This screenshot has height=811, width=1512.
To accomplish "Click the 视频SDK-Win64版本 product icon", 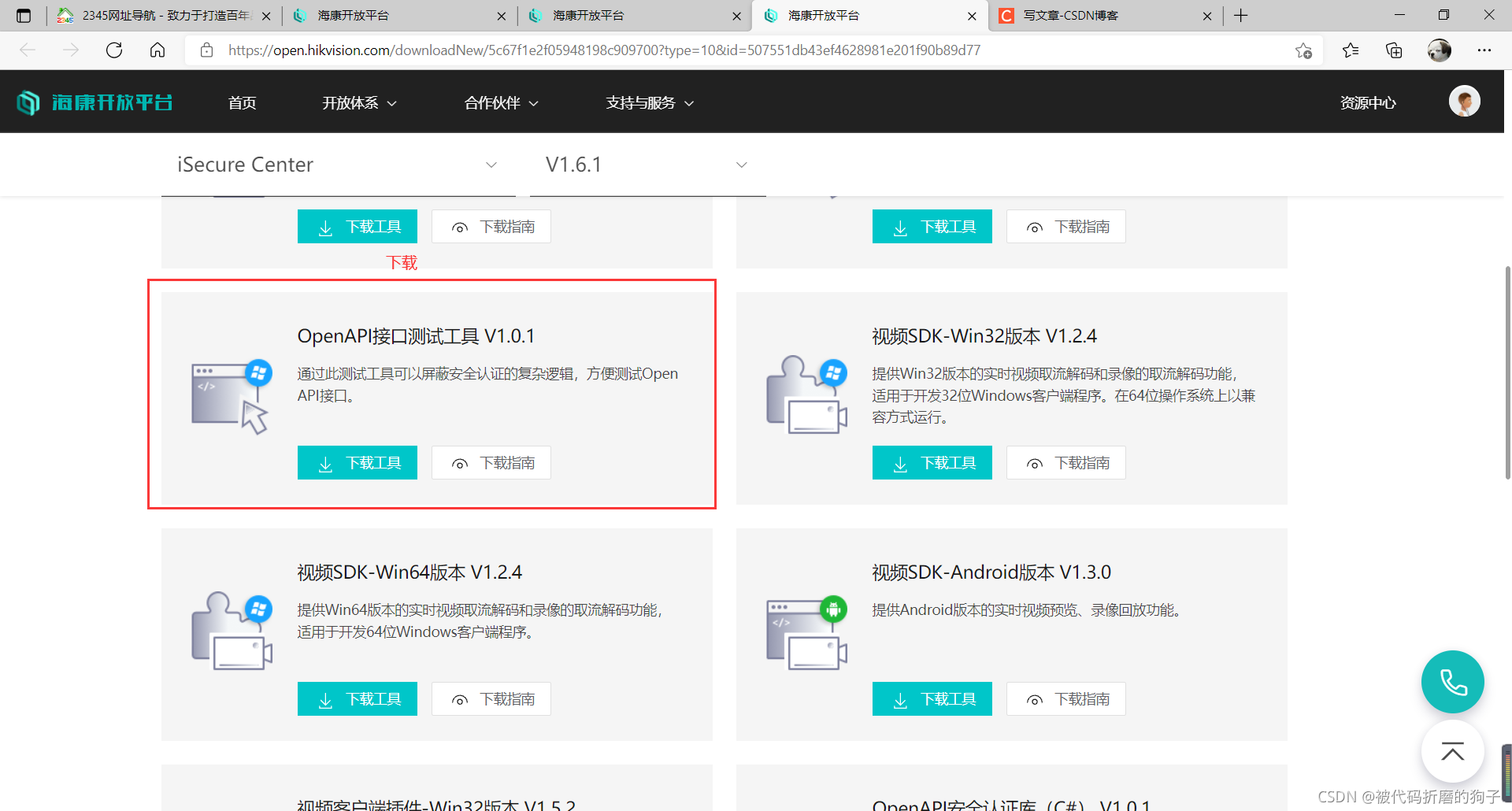I will coord(232,631).
